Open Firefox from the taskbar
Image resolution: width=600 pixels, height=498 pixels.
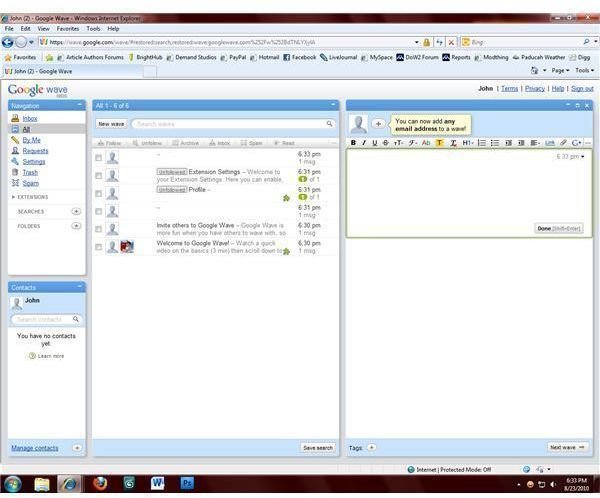(100, 484)
